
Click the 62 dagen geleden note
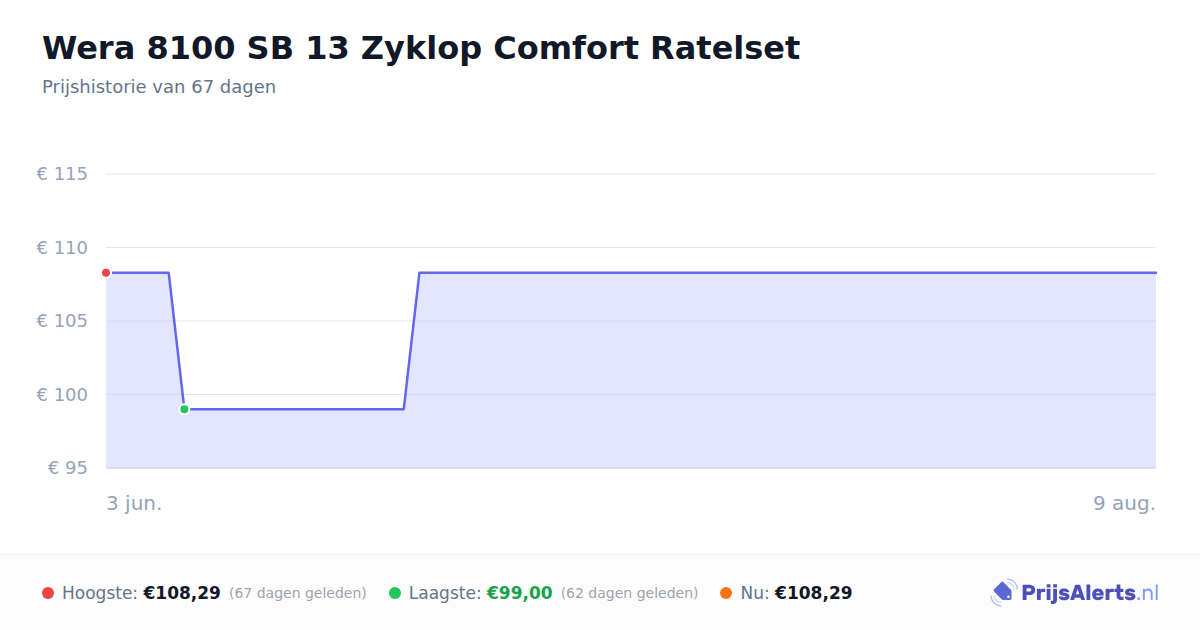pos(630,593)
